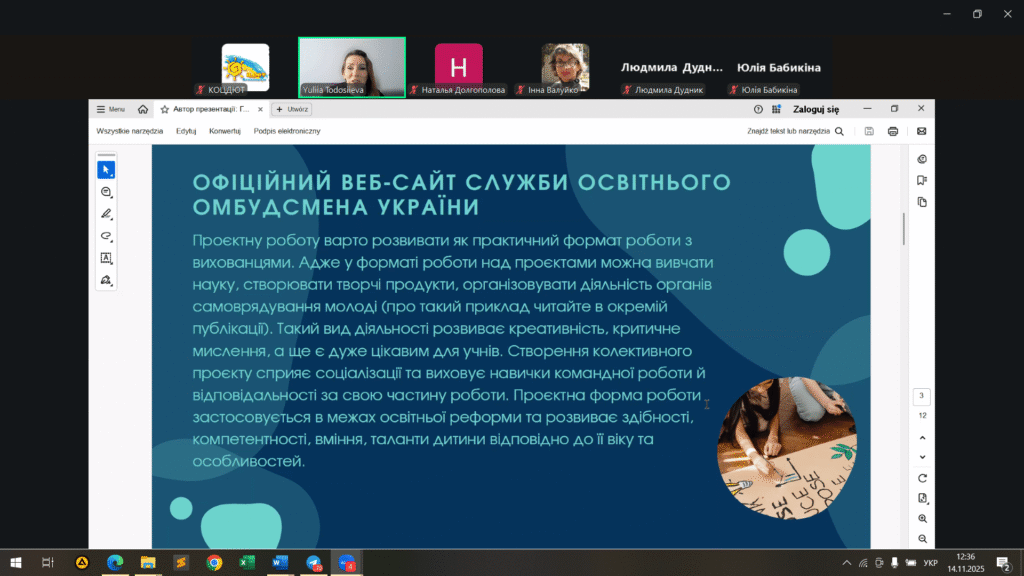This screenshot has width=1024, height=576.
Task: Open the Wszystkie narzędzia menu
Action: tap(130, 131)
